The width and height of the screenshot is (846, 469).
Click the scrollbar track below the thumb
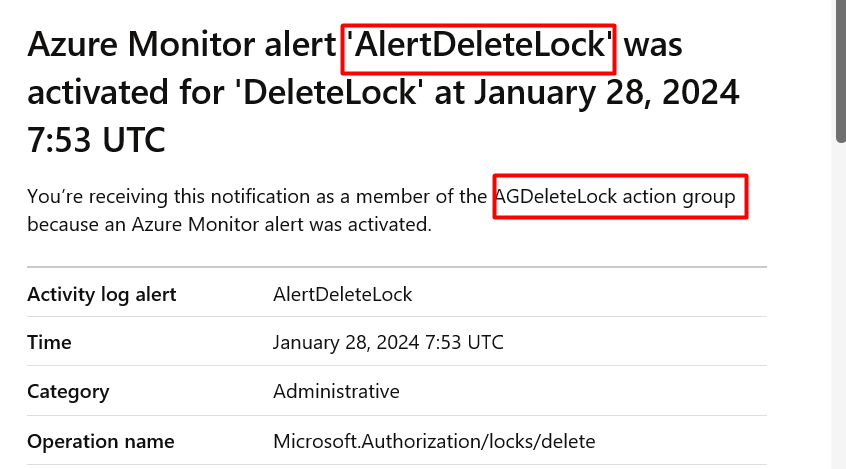[x=841, y=306]
